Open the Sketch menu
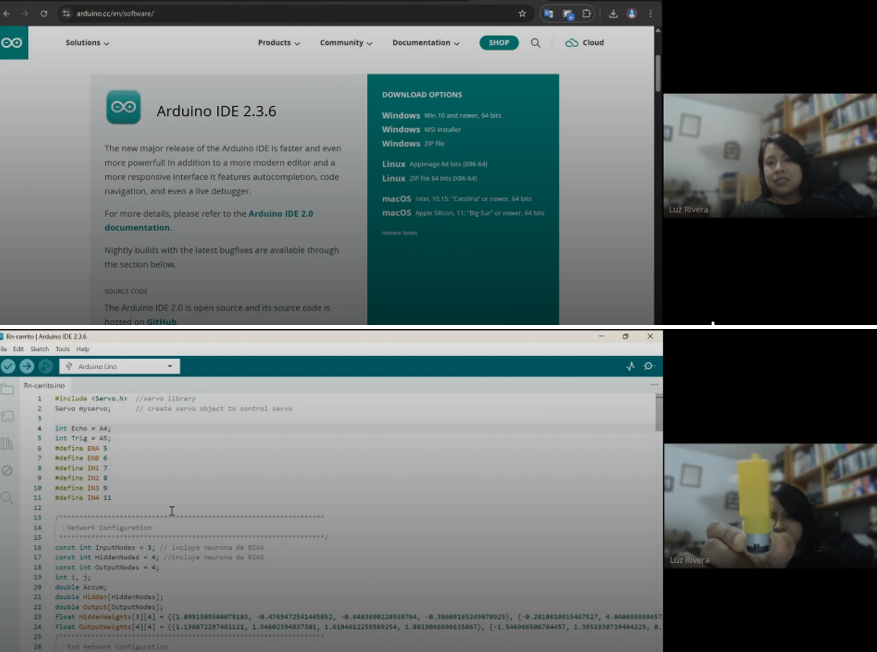Image resolution: width=877 pixels, height=652 pixels. 39,349
